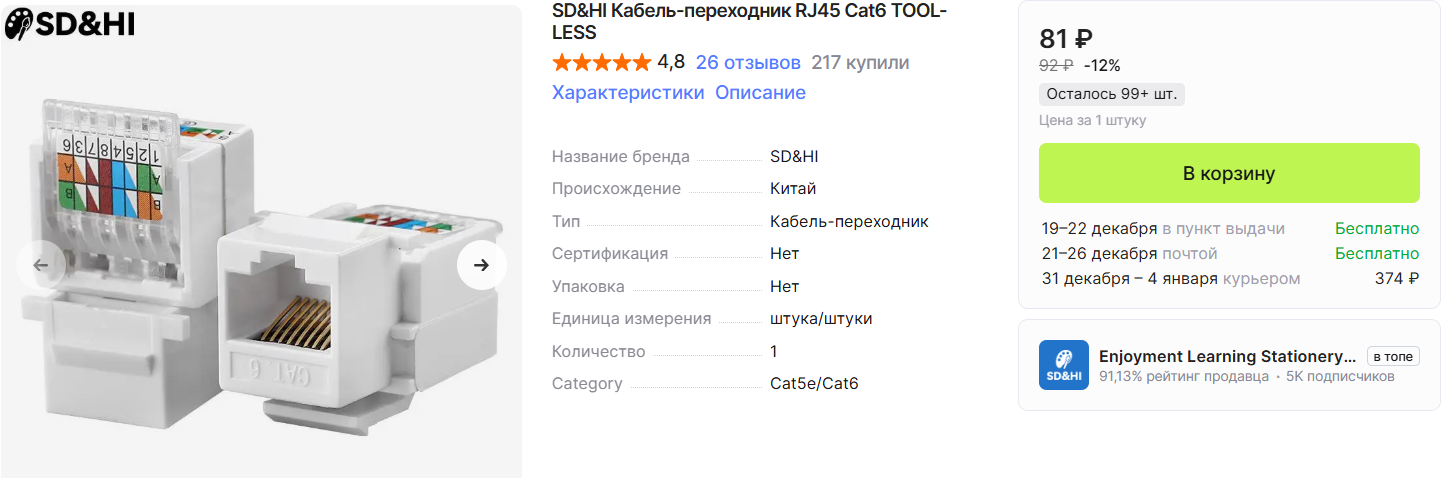This screenshot has height=478, width=1445.
Task: Select the courier delivery row
Action: click(1229, 279)
